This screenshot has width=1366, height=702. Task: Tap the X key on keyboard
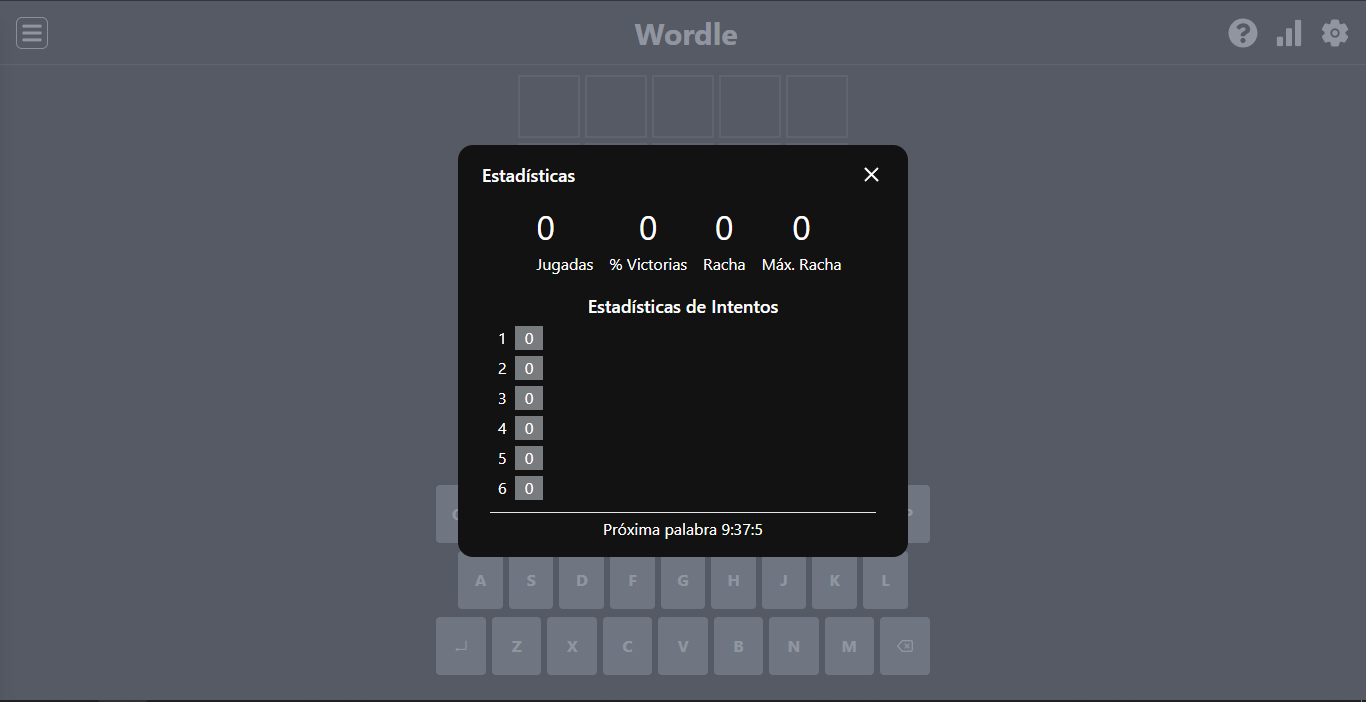tap(572, 646)
